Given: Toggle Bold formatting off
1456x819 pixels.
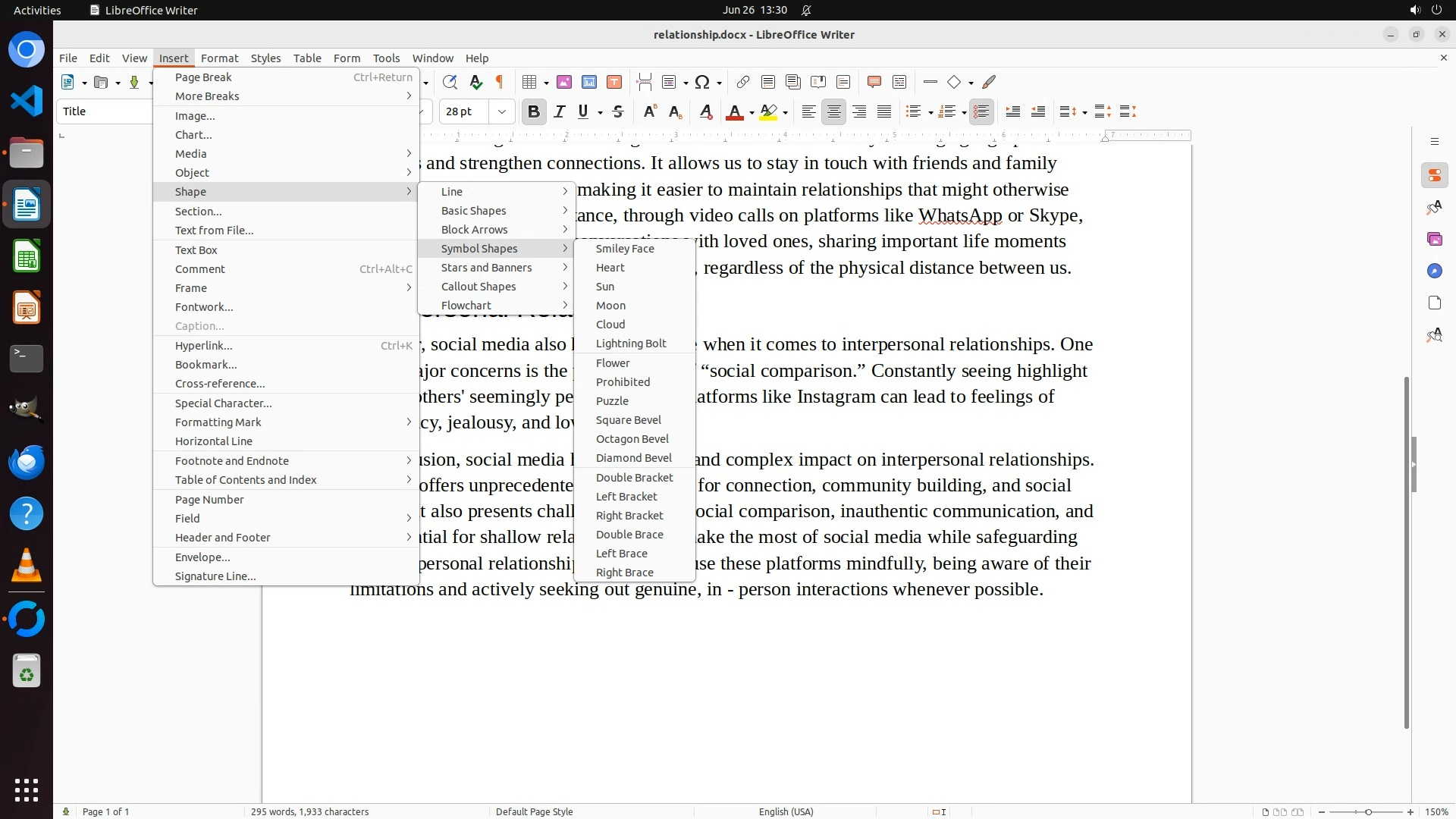Looking at the screenshot, I should click(x=533, y=111).
